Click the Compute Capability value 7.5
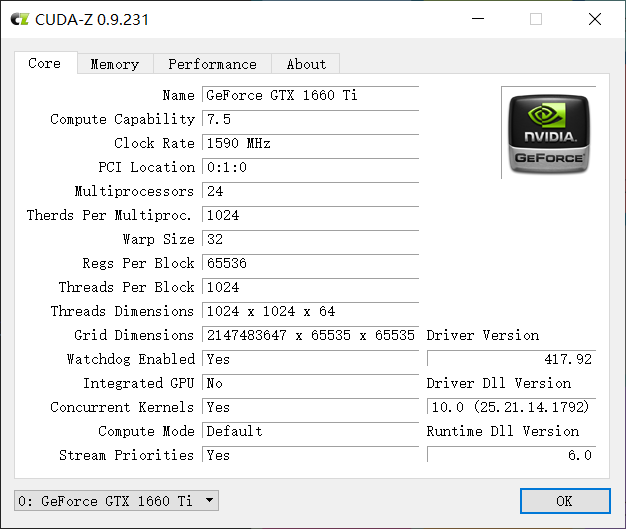The height and width of the screenshot is (529, 626). [x=310, y=119]
